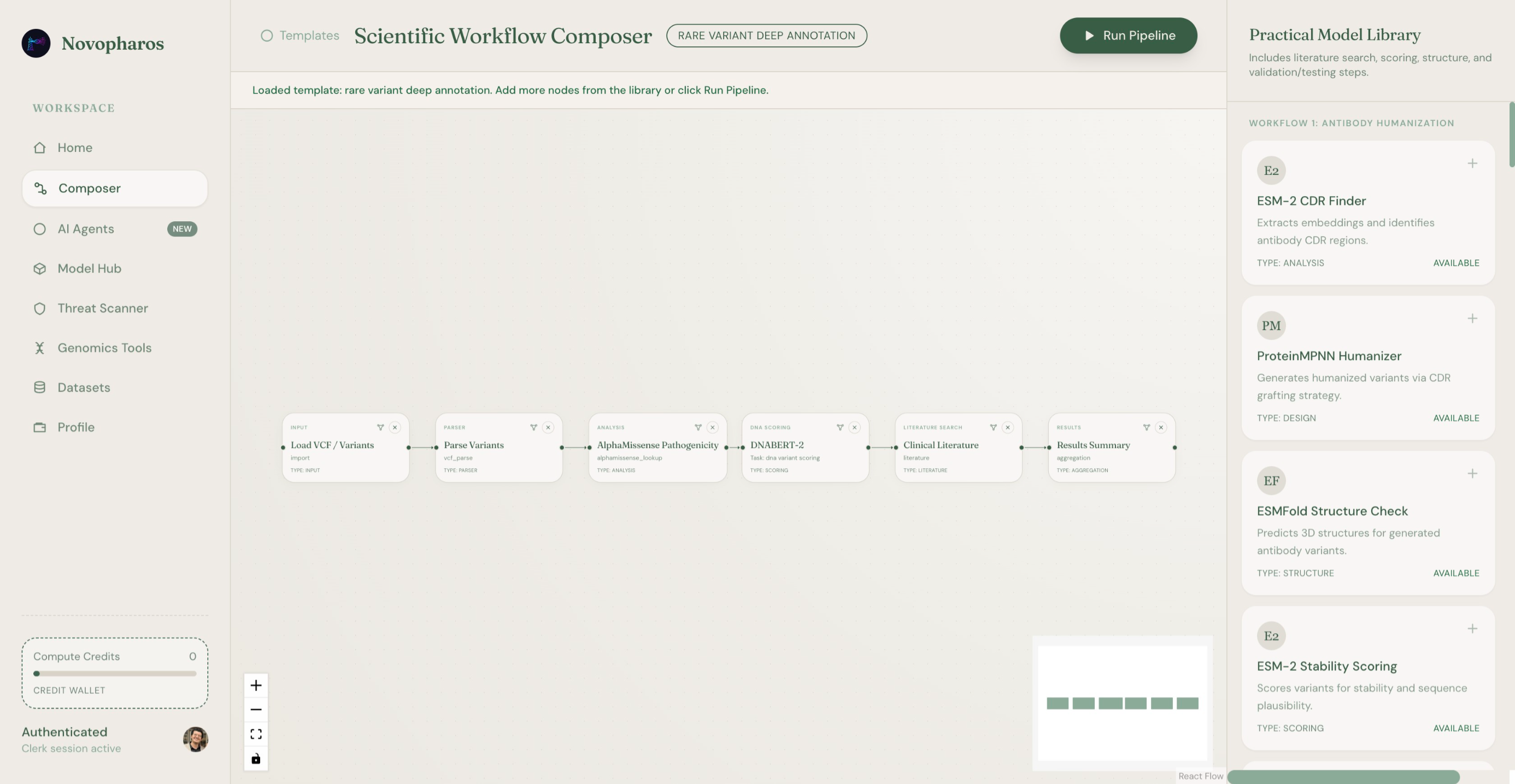Viewport: 1515px width, 784px height.
Task: Toggle the canvas interactivity lock
Action: click(256, 758)
